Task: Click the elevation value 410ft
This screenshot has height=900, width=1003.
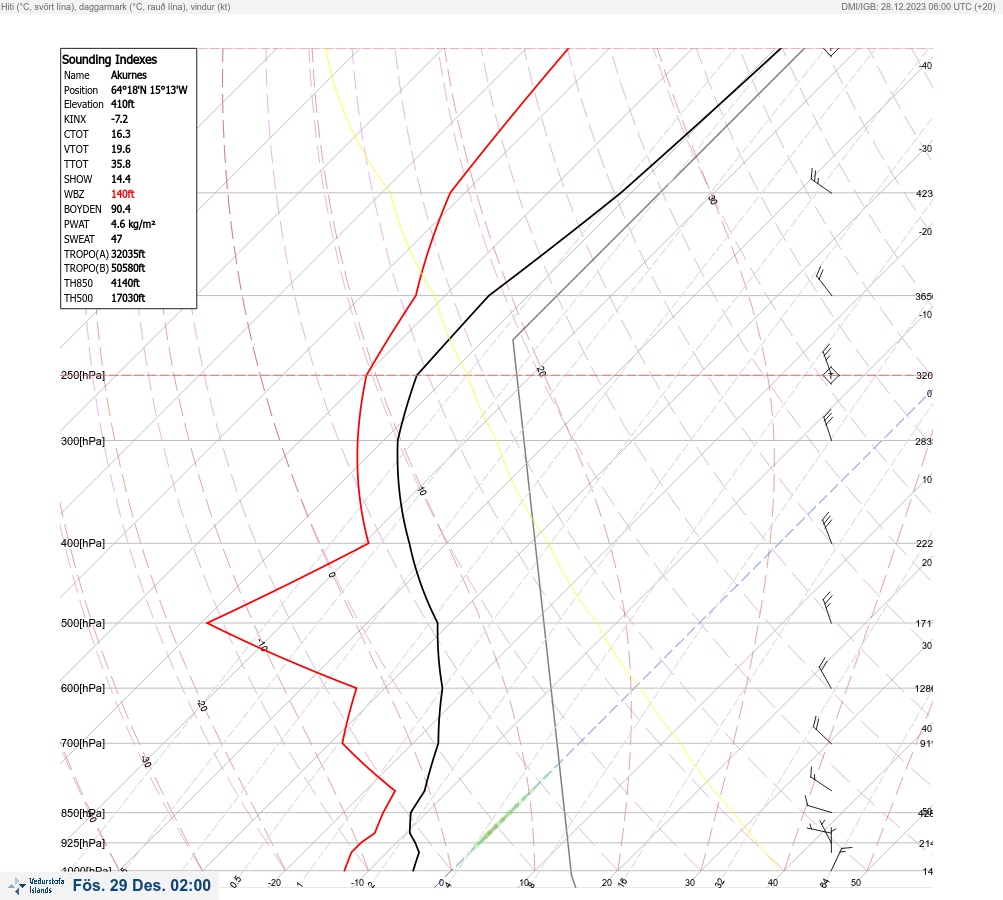Action: (x=123, y=104)
